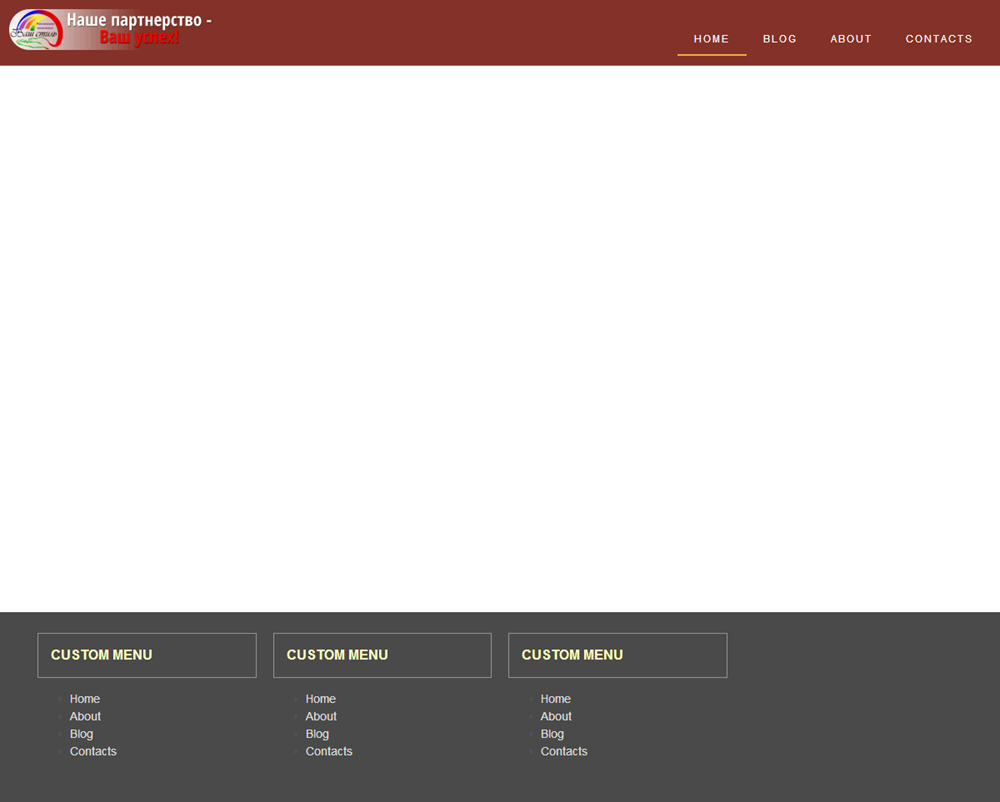
Task: Click Home in the first footer Custom Menu
Action: pos(85,699)
